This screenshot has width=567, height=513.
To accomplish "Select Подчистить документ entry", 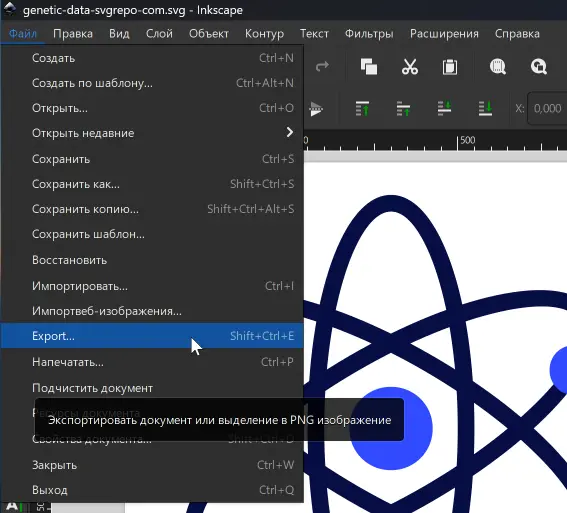I will (x=152, y=388).
